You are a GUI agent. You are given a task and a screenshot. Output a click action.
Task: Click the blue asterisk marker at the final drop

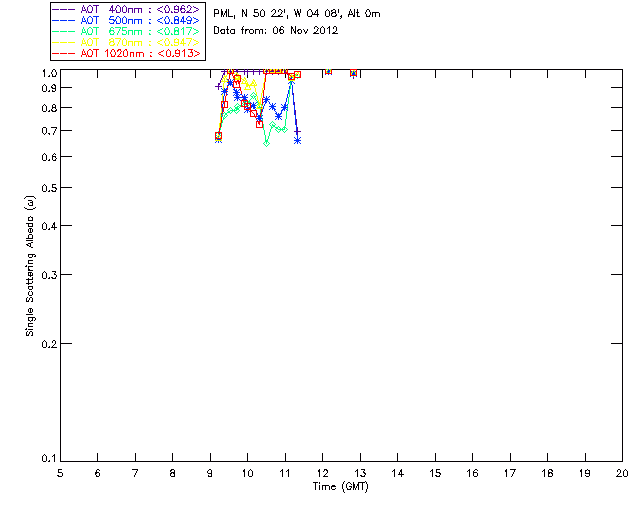click(x=298, y=140)
